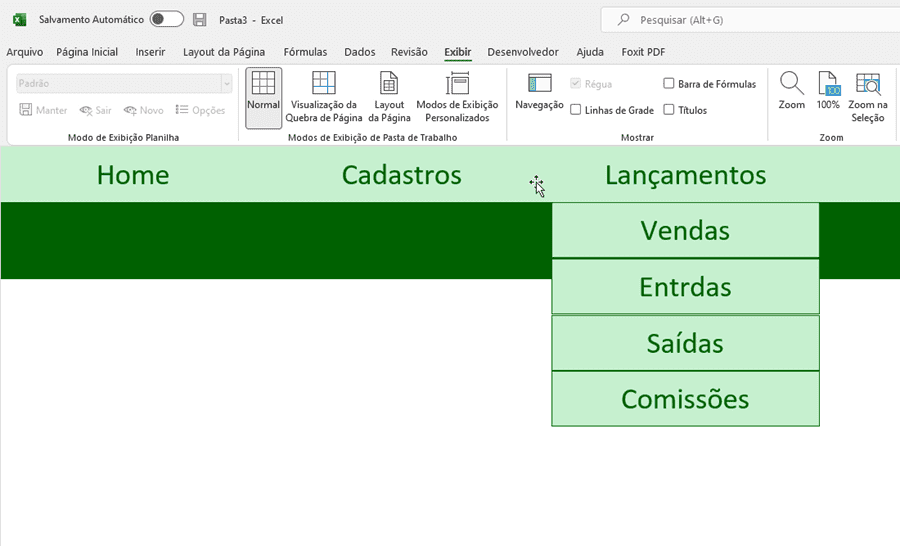Open the Ajuda tab
Viewport: 900px width, 546px height.
(x=590, y=52)
